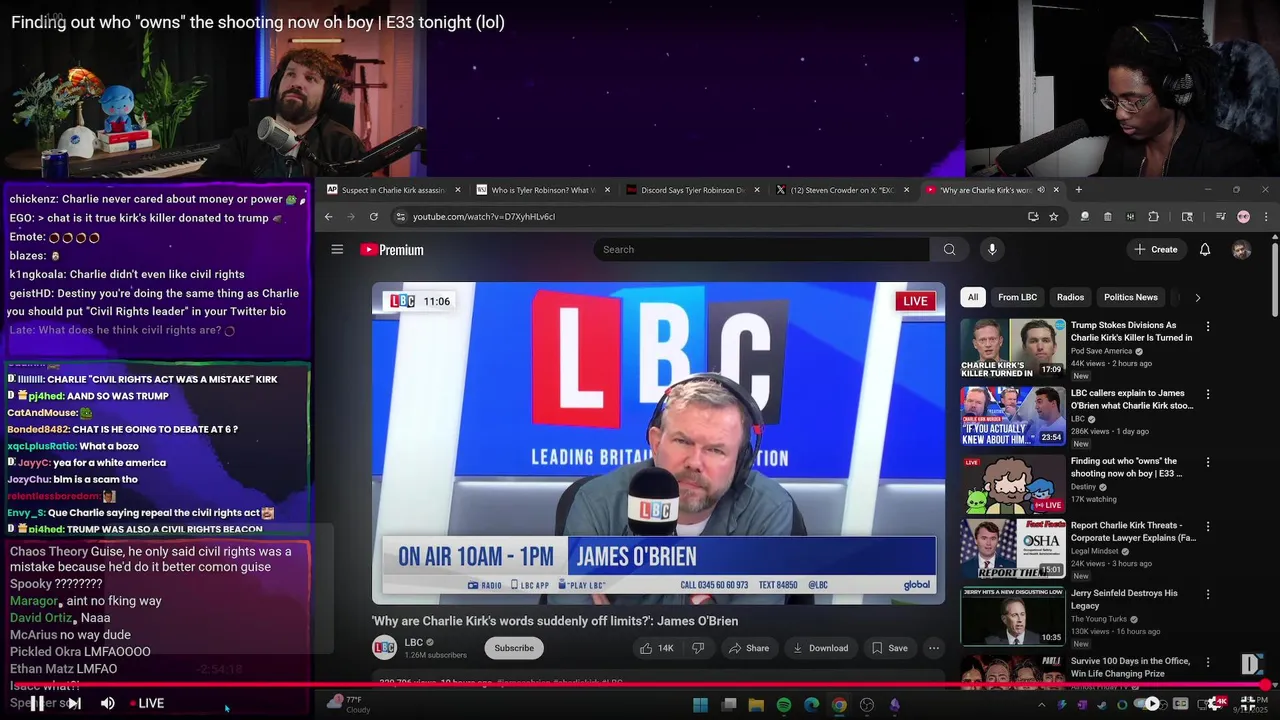This screenshot has width=1280, height=720.
Task: Click the YouTube search magnifier button
Action: tap(949, 249)
